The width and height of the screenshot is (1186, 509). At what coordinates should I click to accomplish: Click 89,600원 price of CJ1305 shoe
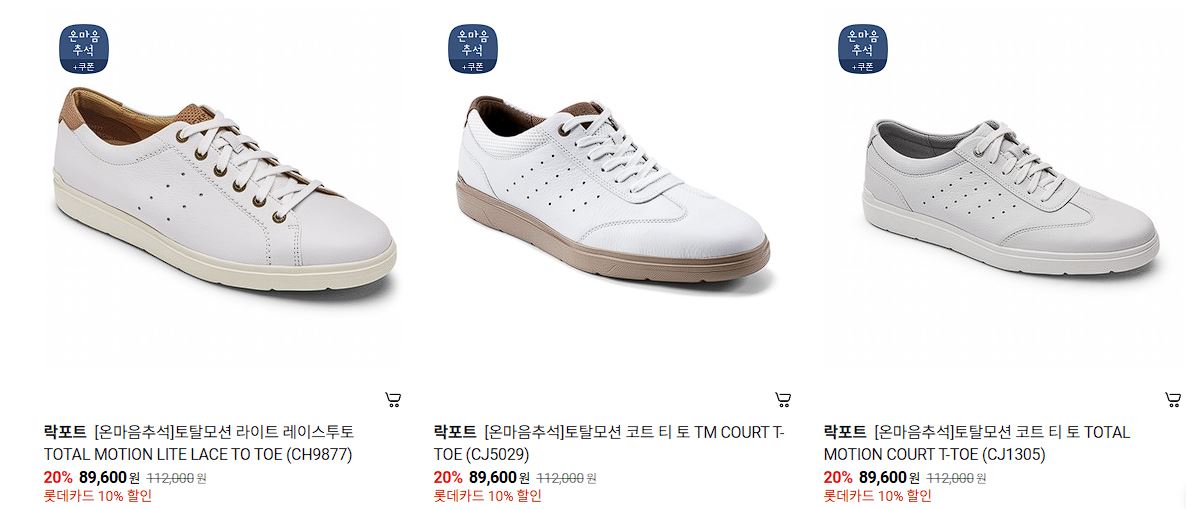point(889,477)
